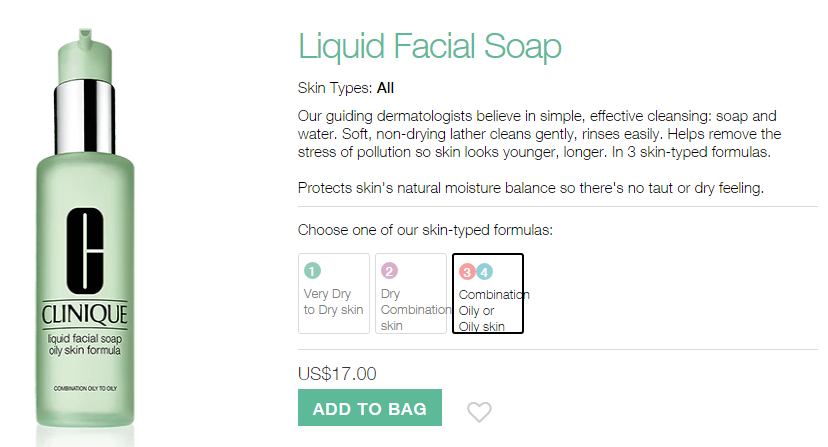The width and height of the screenshot is (828, 447).
Task: Click the 'oily skin formula' bottle label
Action: click(85, 351)
